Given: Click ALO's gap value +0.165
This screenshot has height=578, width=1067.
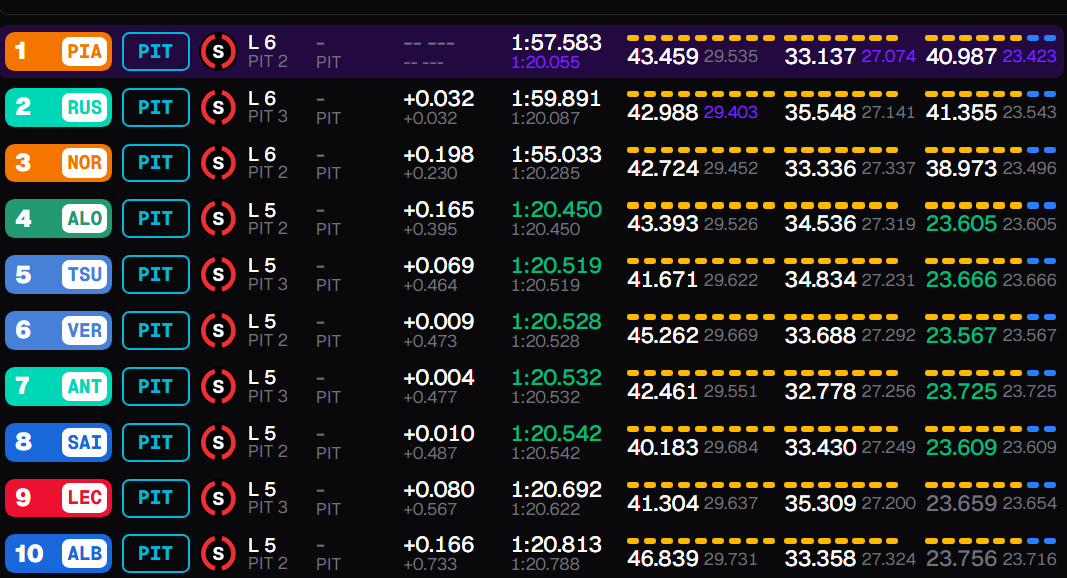Looking at the screenshot, I should 439,210.
